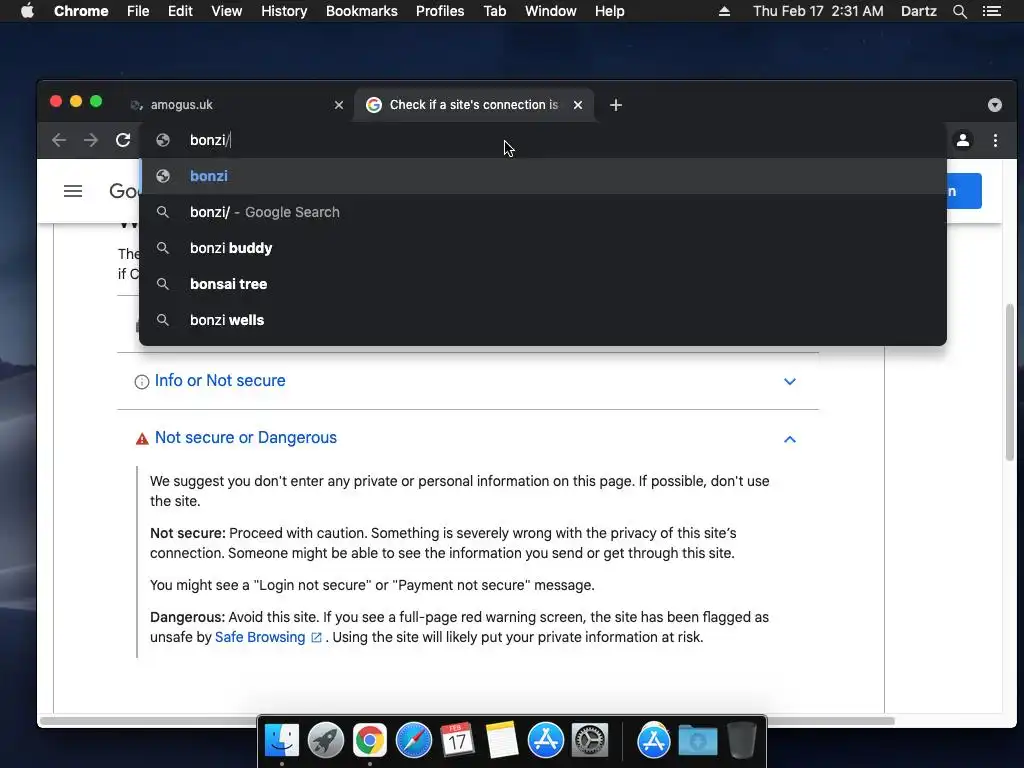The width and height of the screenshot is (1024, 768).
Task: Select the Check if a site's connection tab
Action: (473, 105)
